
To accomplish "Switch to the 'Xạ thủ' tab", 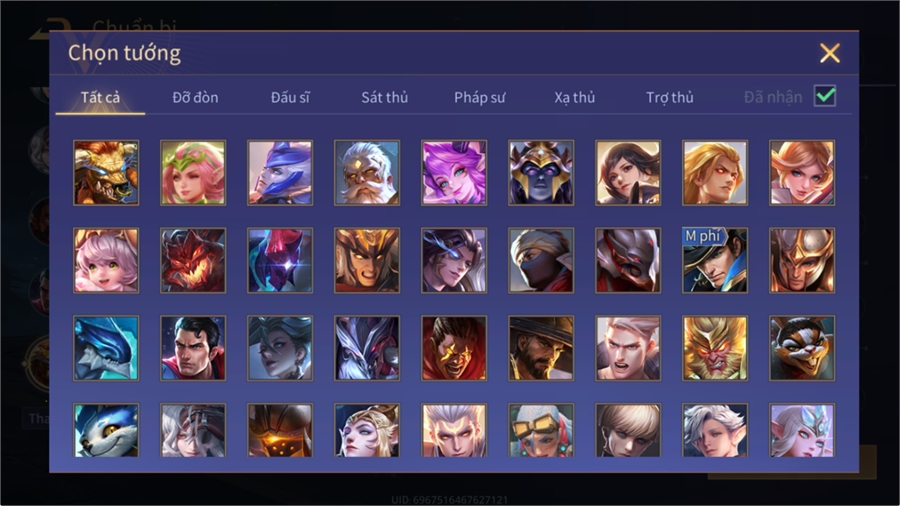I will point(575,98).
